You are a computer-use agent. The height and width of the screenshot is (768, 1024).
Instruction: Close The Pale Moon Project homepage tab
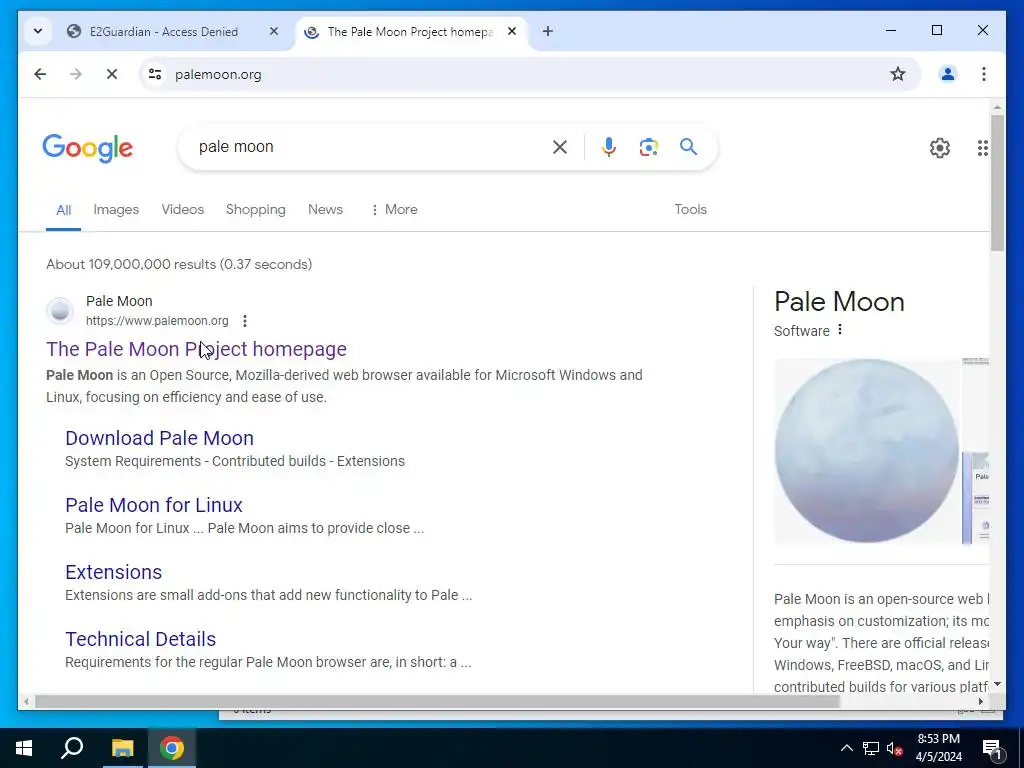tap(512, 31)
